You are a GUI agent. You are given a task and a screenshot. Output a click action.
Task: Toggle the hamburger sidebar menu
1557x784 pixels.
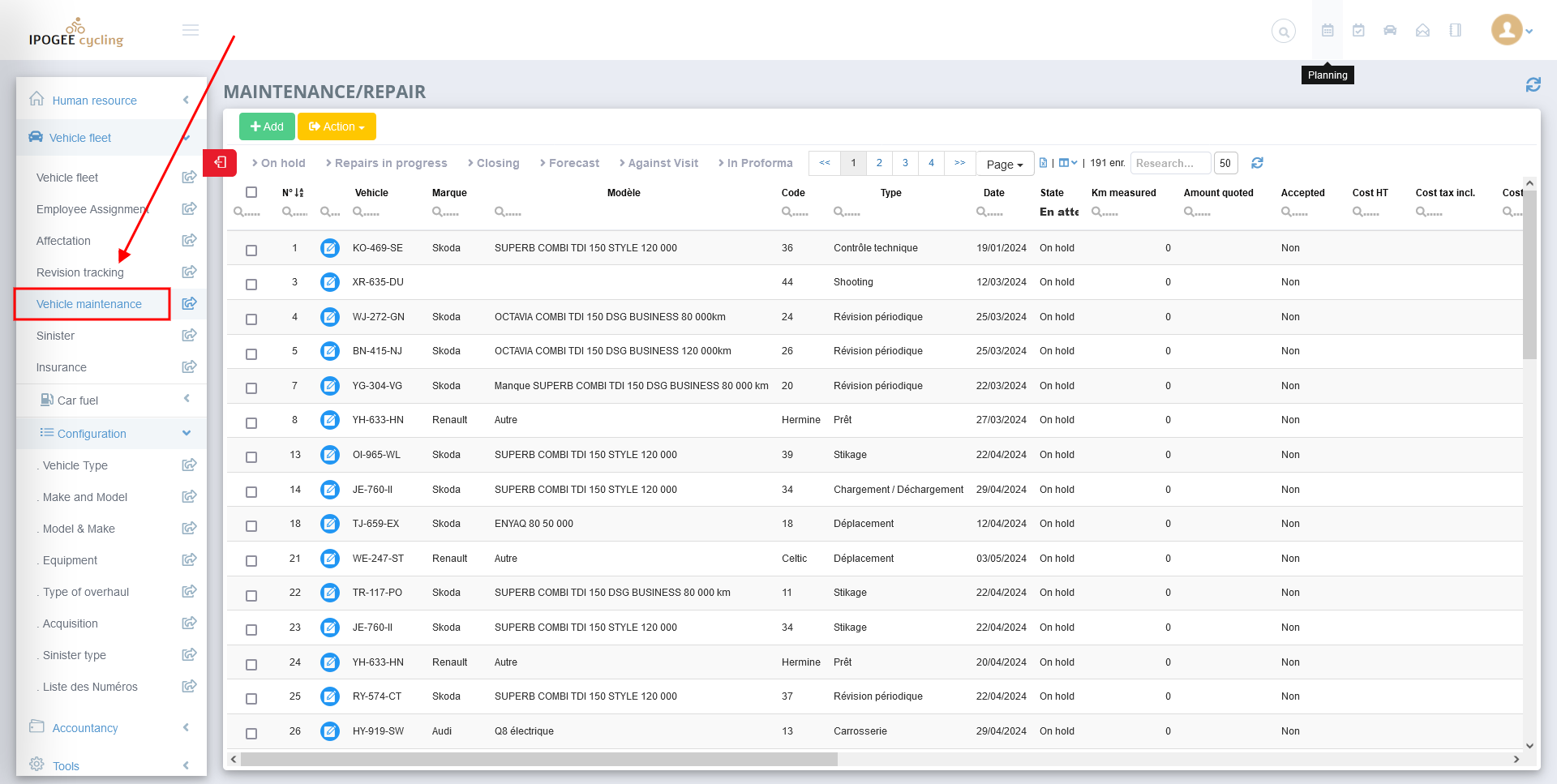pyautogui.click(x=191, y=30)
